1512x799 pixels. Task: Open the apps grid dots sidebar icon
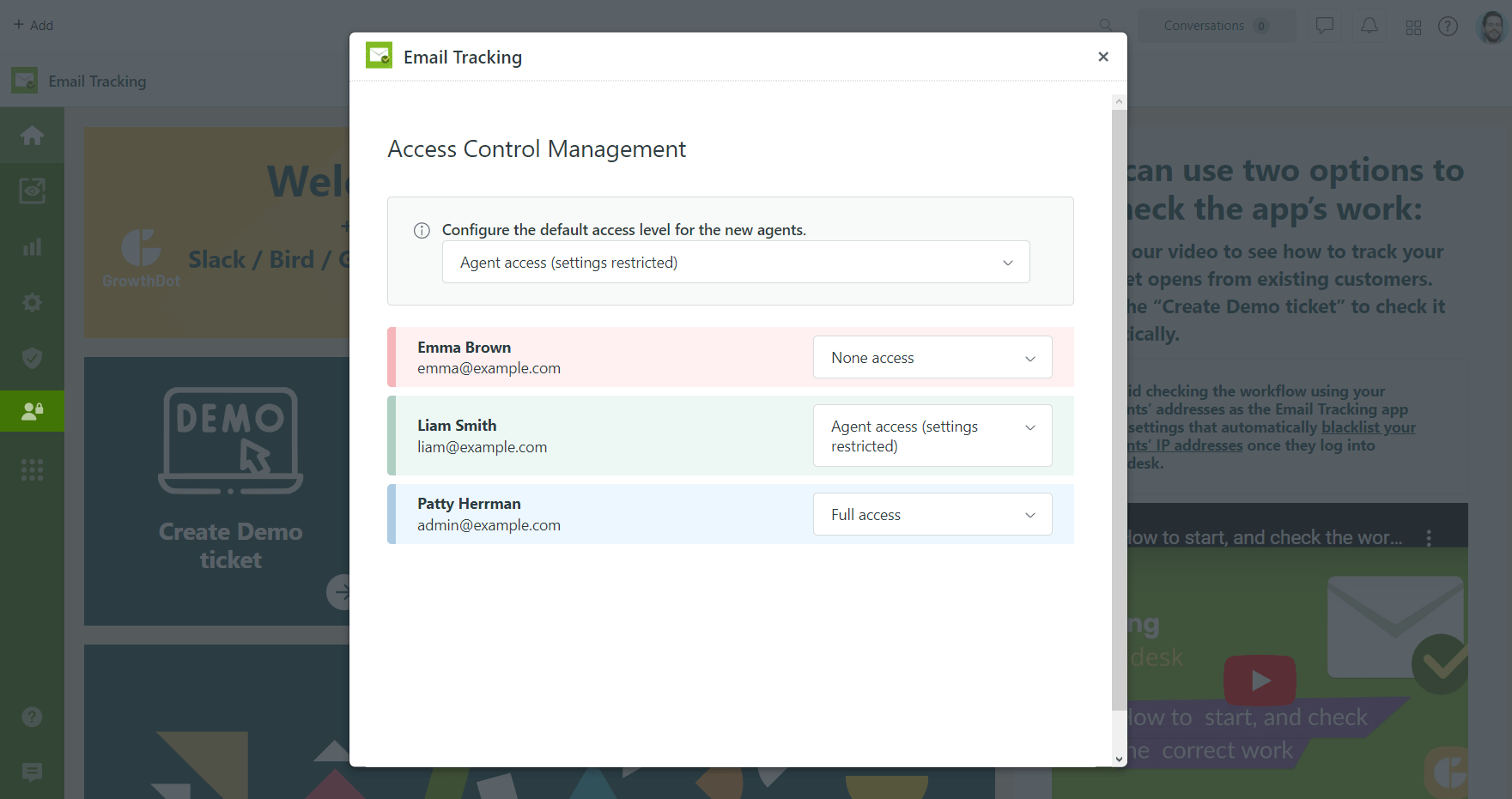(x=32, y=469)
